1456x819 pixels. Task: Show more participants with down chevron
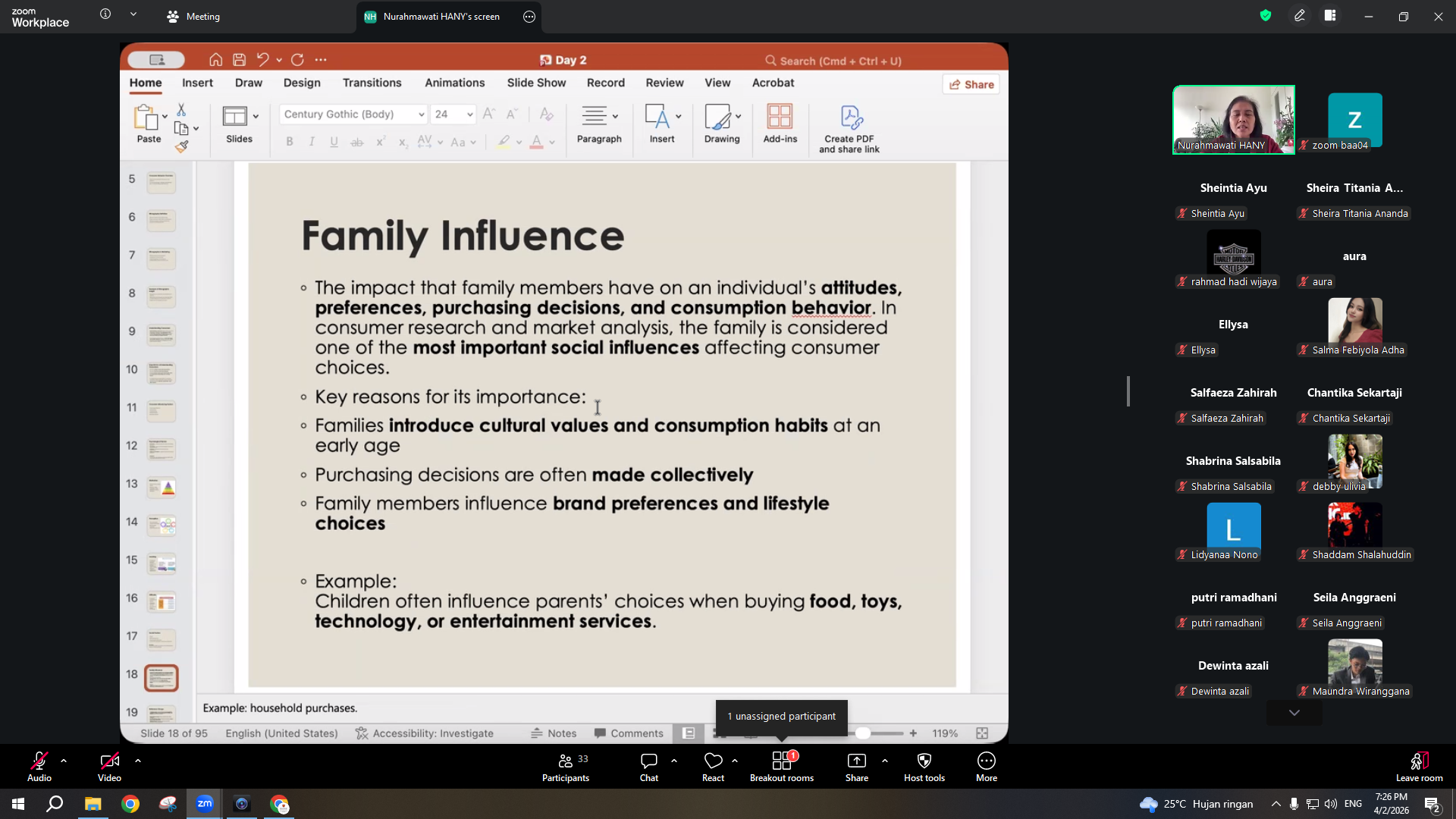click(1294, 713)
